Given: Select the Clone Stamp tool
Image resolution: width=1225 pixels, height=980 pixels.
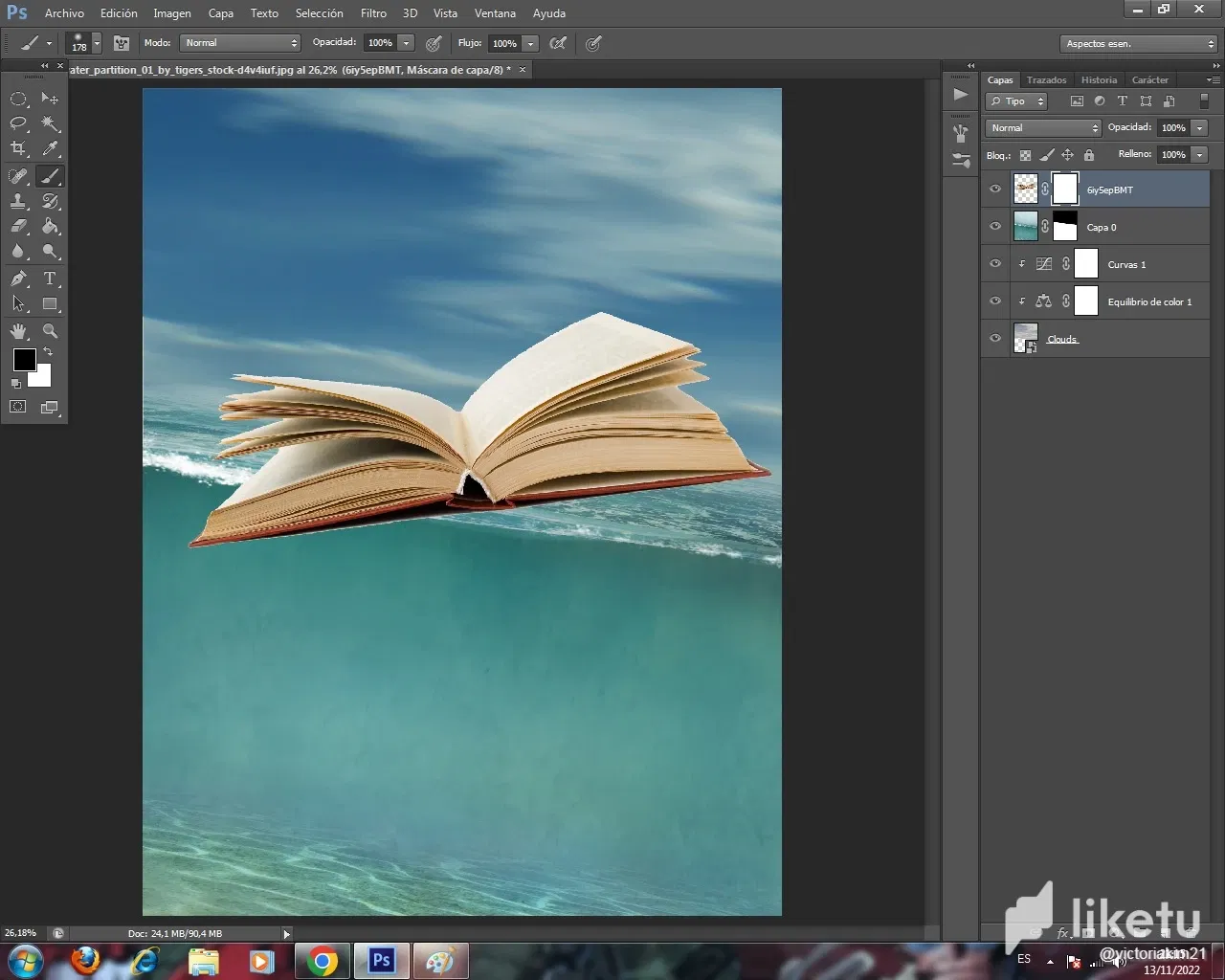Looking at the screenshot, I should tap(18, 201).
